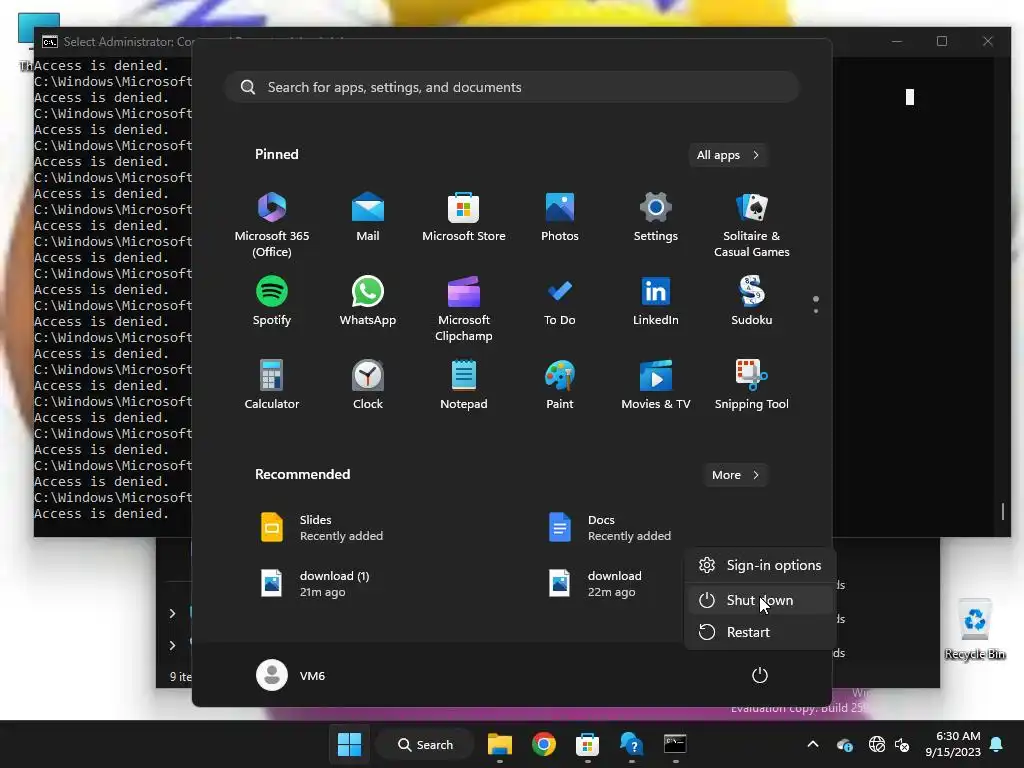Image resolution: width=1024 pixels, height=768 pixels.
Task: Expand second tree chevron in File Explorer window
Action: tap(172, 645)
